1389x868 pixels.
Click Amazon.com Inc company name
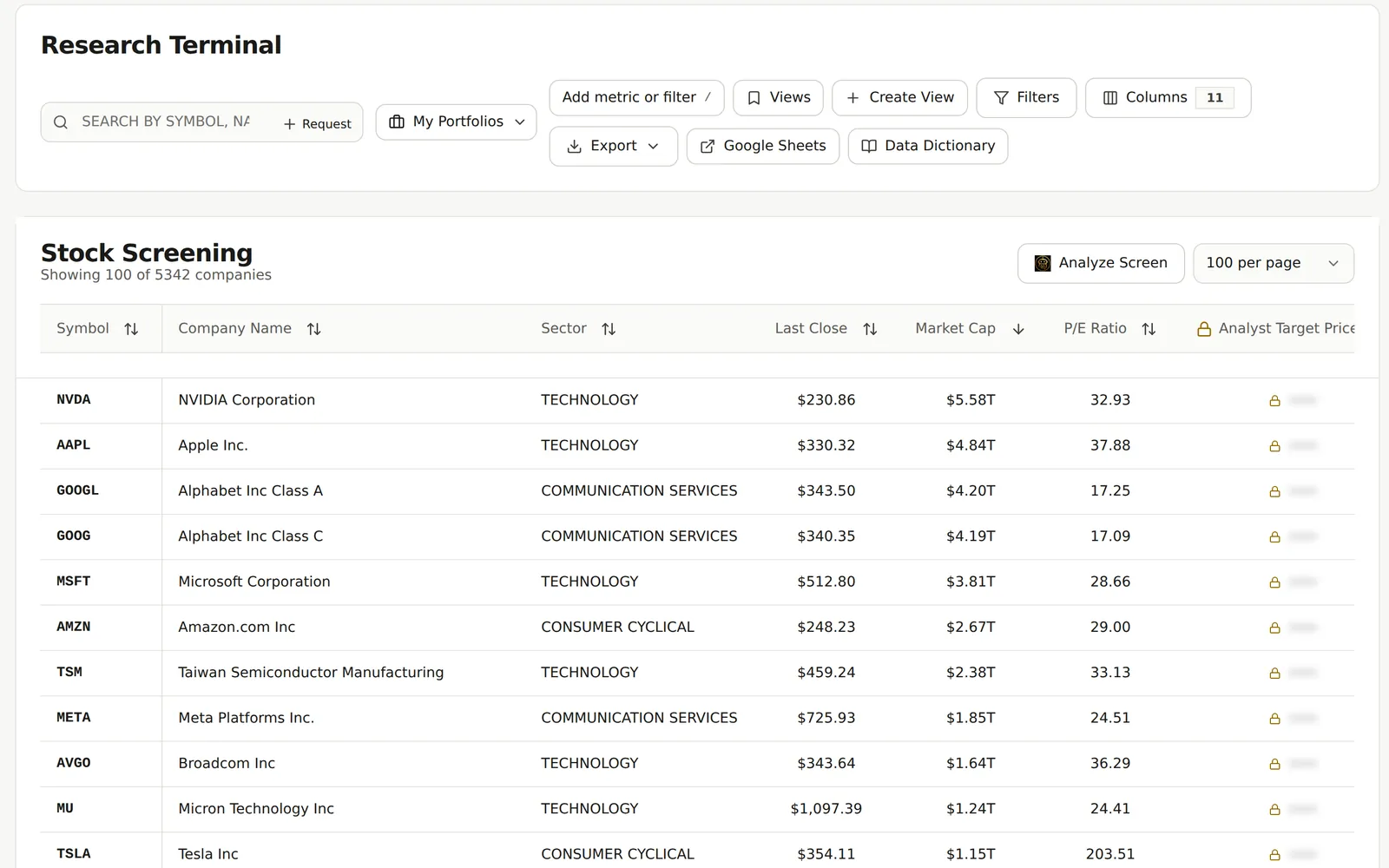point(237,627)
